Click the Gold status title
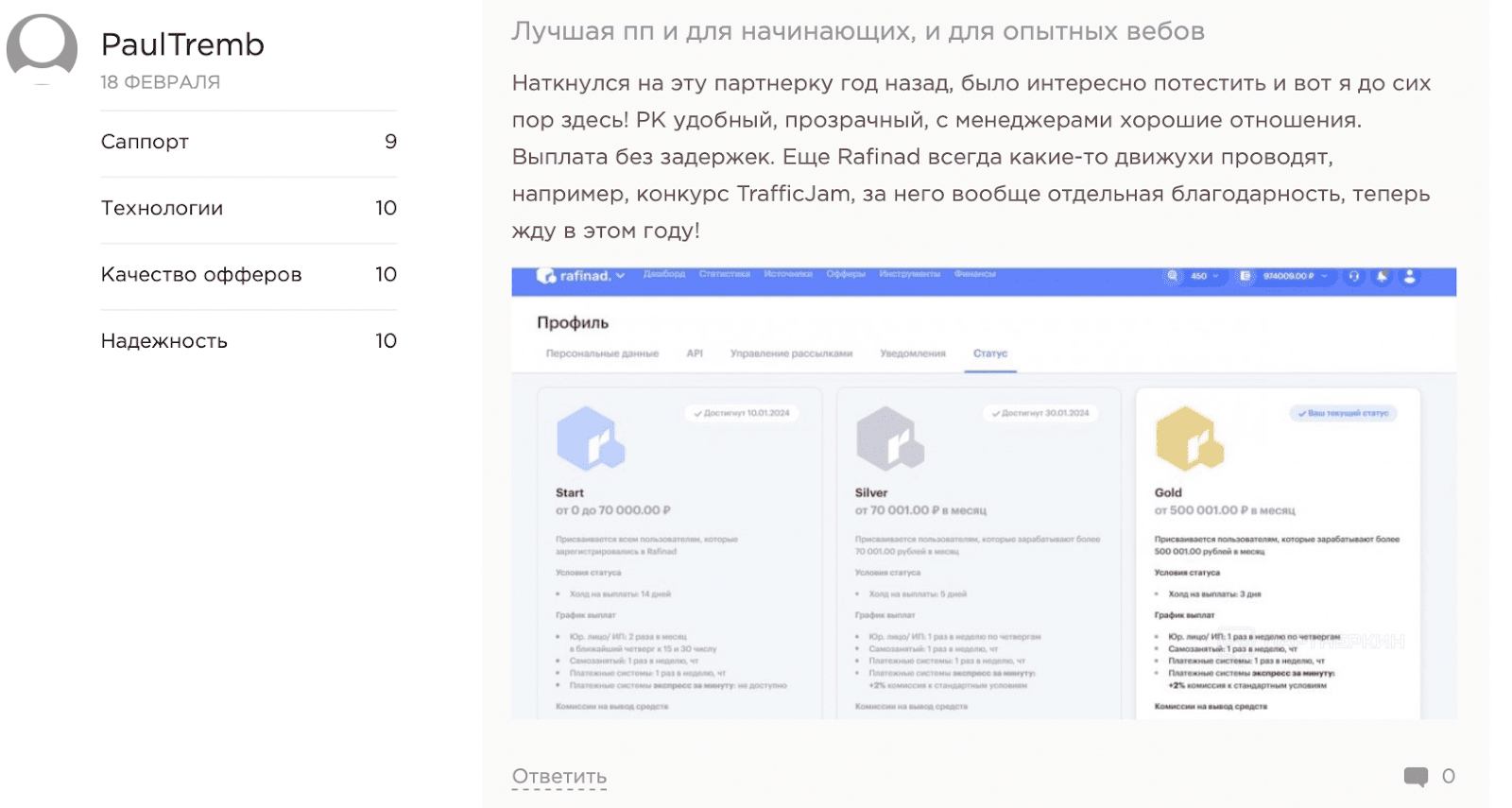This screenshot has width=1512, height=808. (x=1168, y=492)
